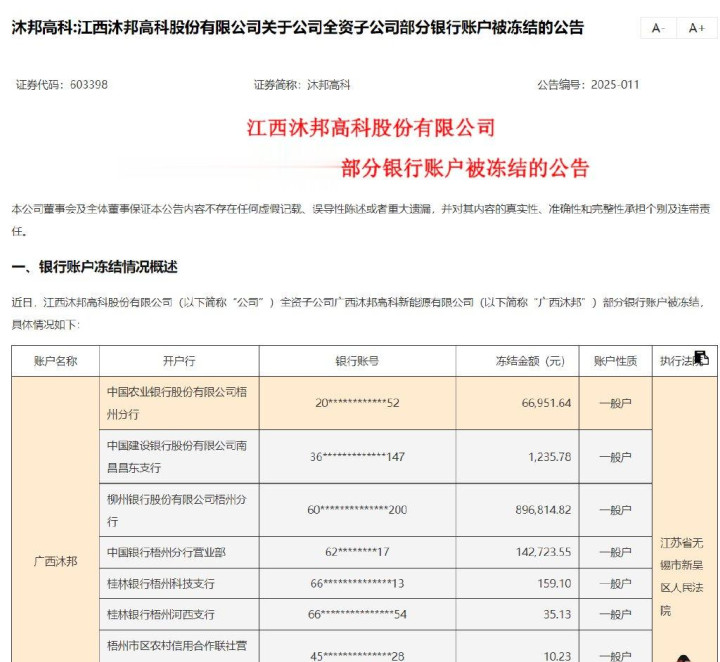Click account number ending in 54

357,614
